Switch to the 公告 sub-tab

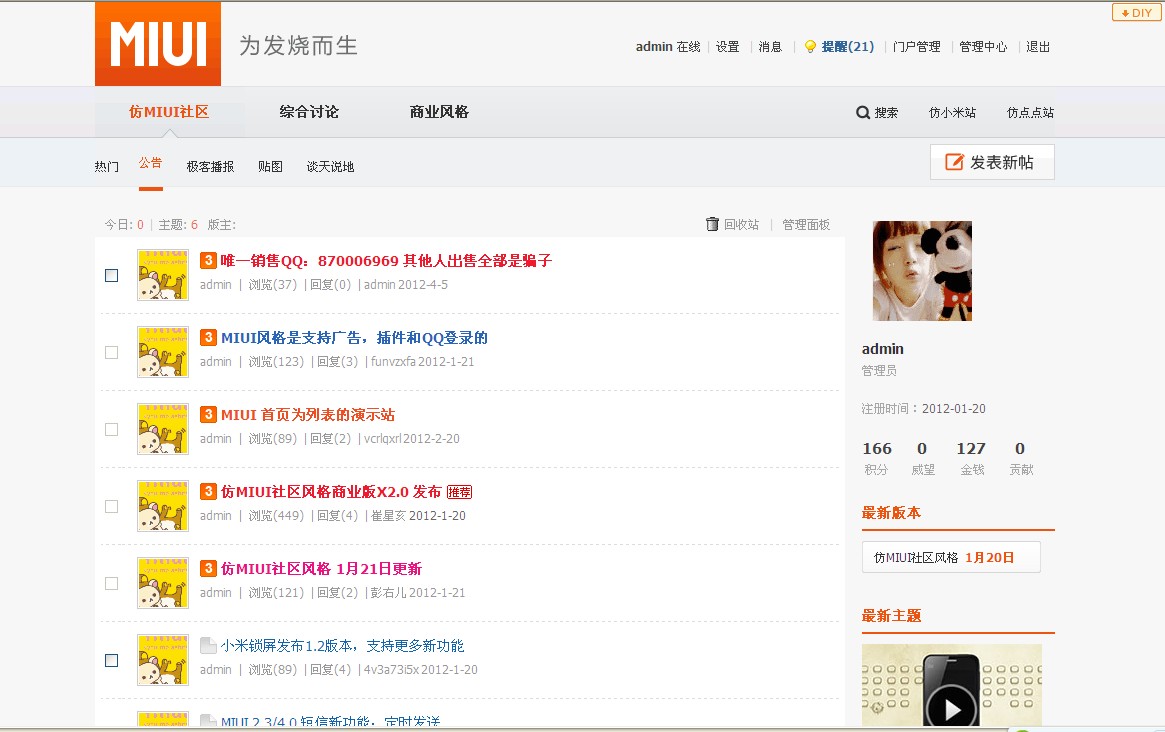(150, 163)
